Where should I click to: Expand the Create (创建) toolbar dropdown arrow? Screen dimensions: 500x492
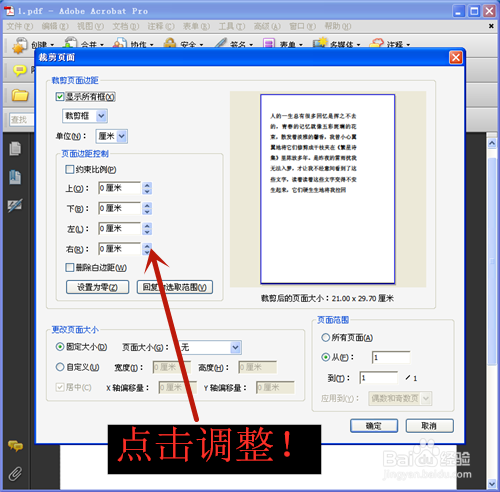tap(52, 45)
